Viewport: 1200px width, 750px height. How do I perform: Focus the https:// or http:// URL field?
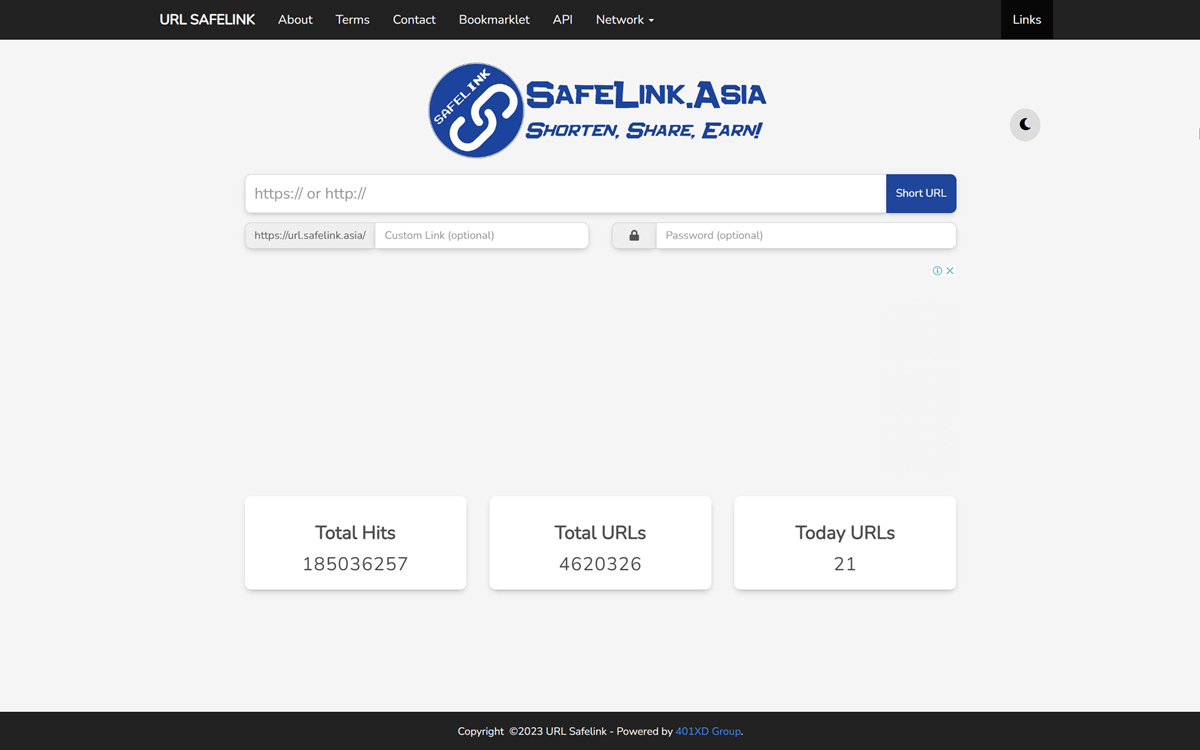(565, 194)
